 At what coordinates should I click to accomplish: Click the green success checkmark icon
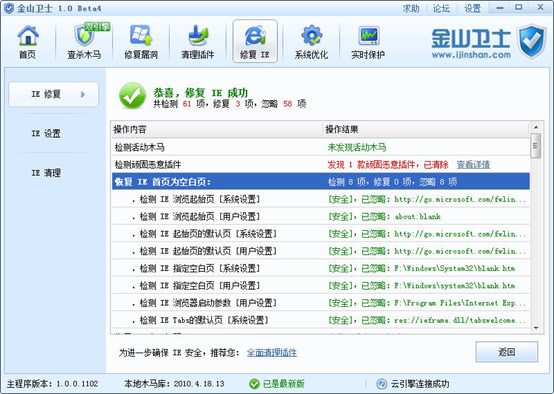pos(132,96)
